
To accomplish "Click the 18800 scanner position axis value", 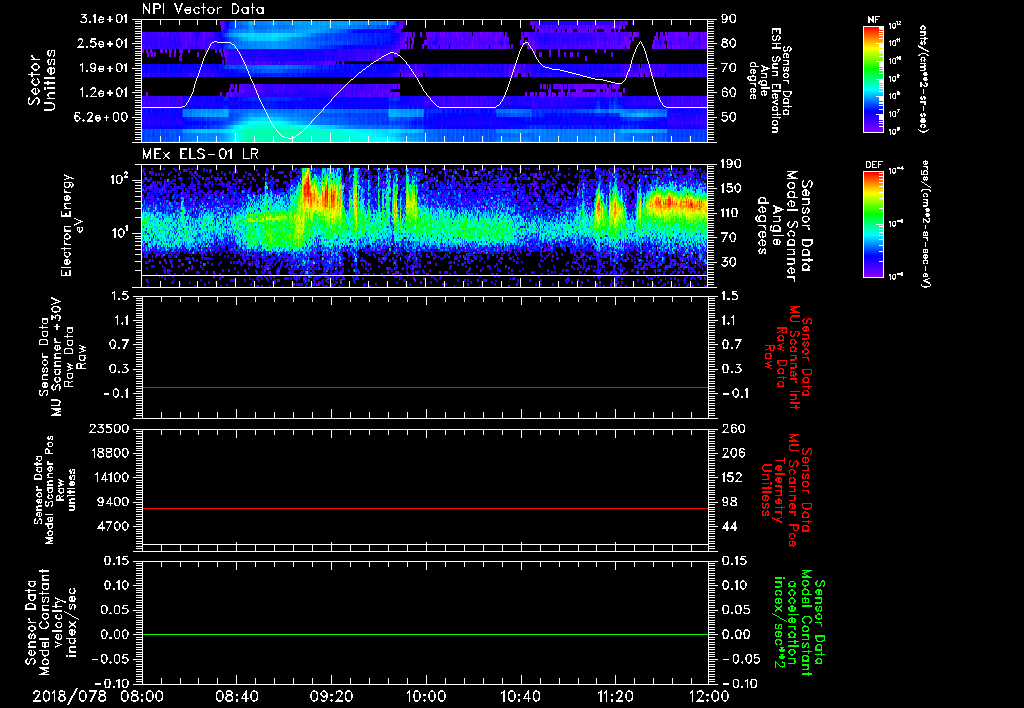I will [109, 453].
